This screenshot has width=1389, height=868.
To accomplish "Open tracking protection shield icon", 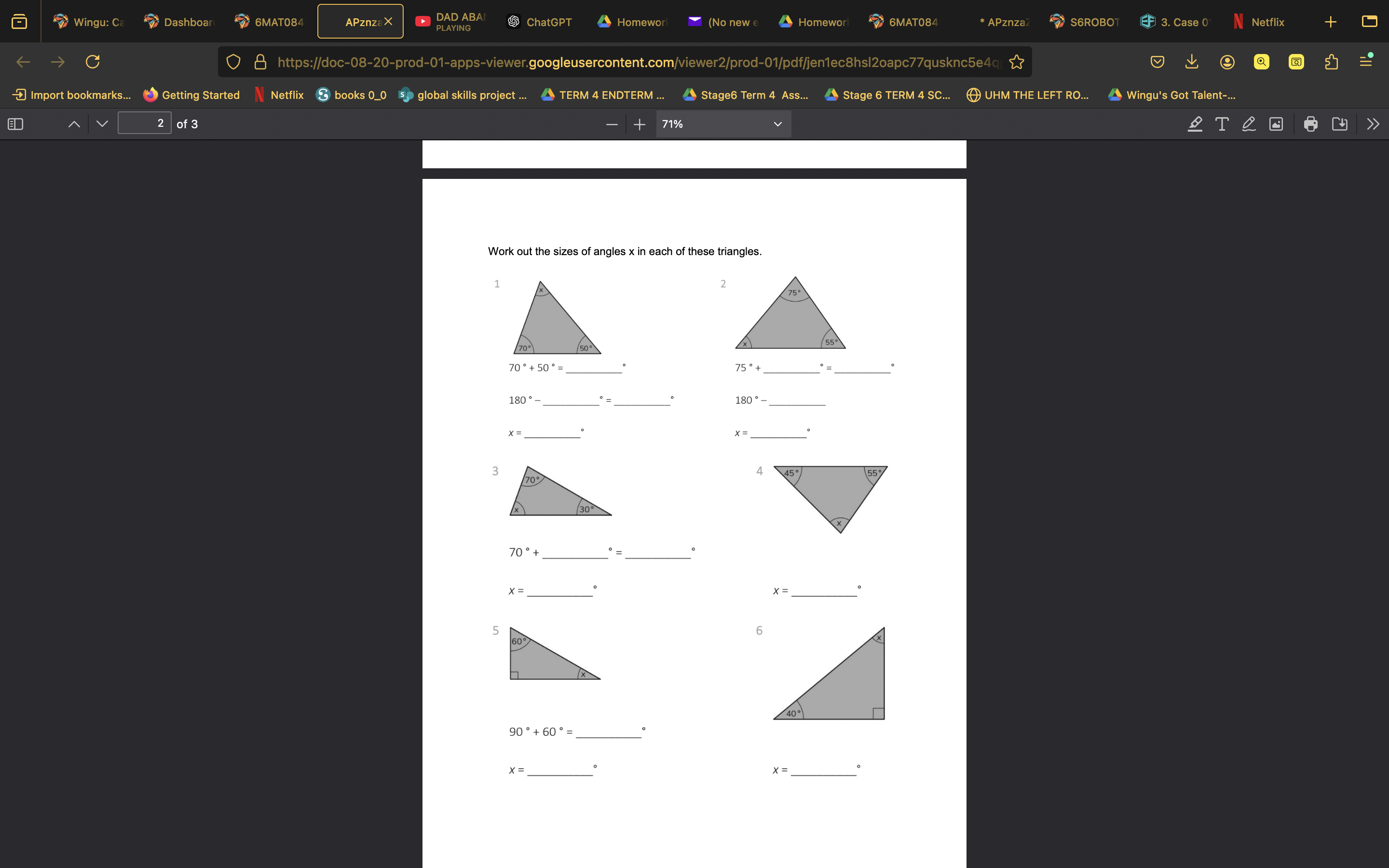I will (233, 62).
